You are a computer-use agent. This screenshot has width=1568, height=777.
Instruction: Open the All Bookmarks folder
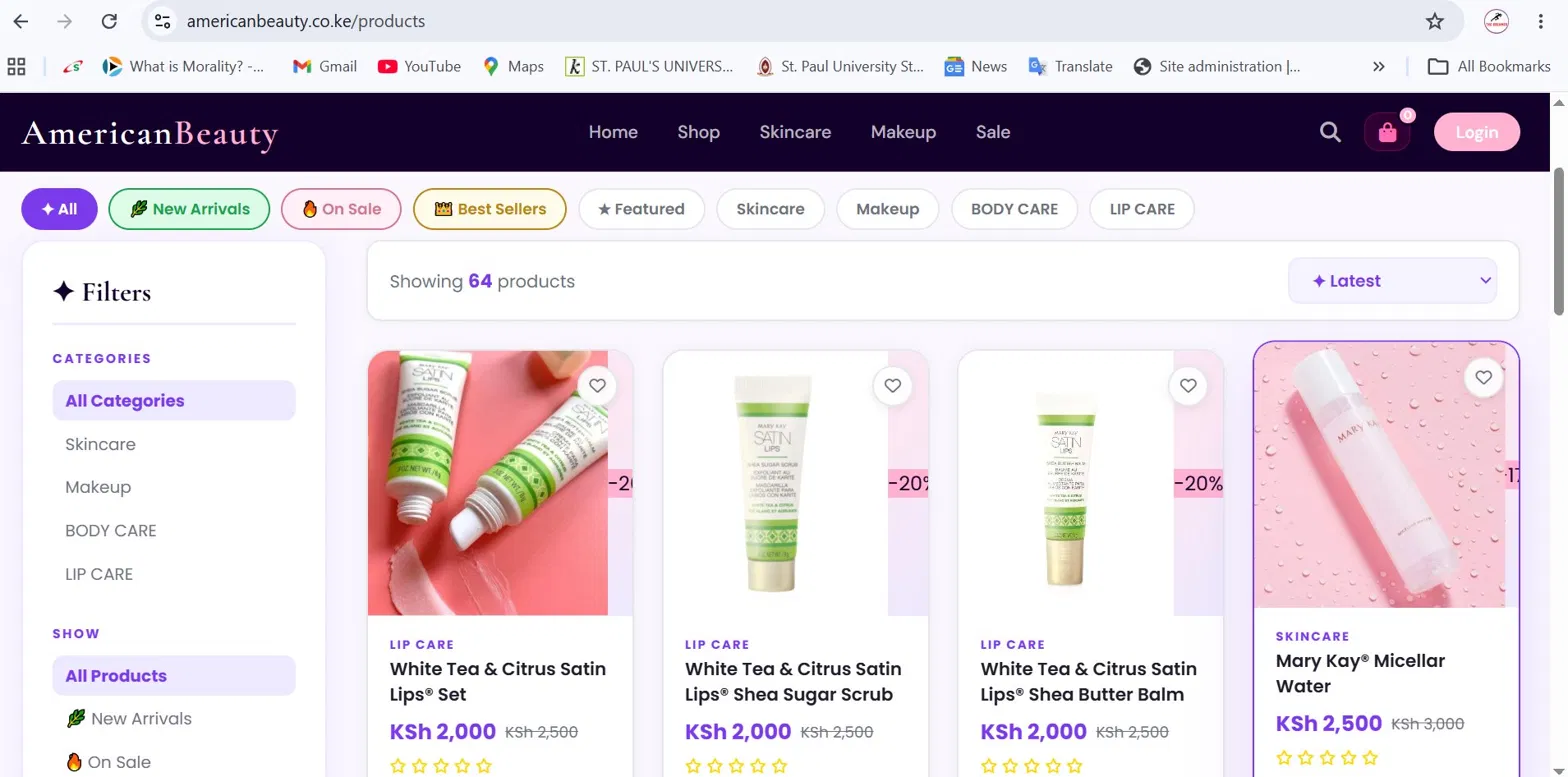click(1489, 67)
